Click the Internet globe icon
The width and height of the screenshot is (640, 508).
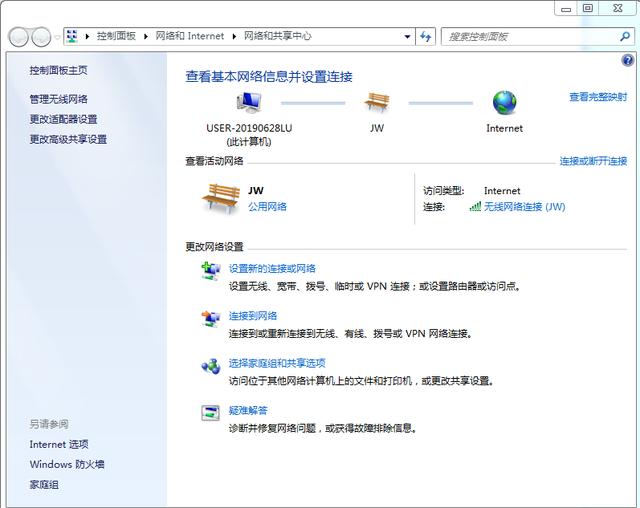(504, 102)
